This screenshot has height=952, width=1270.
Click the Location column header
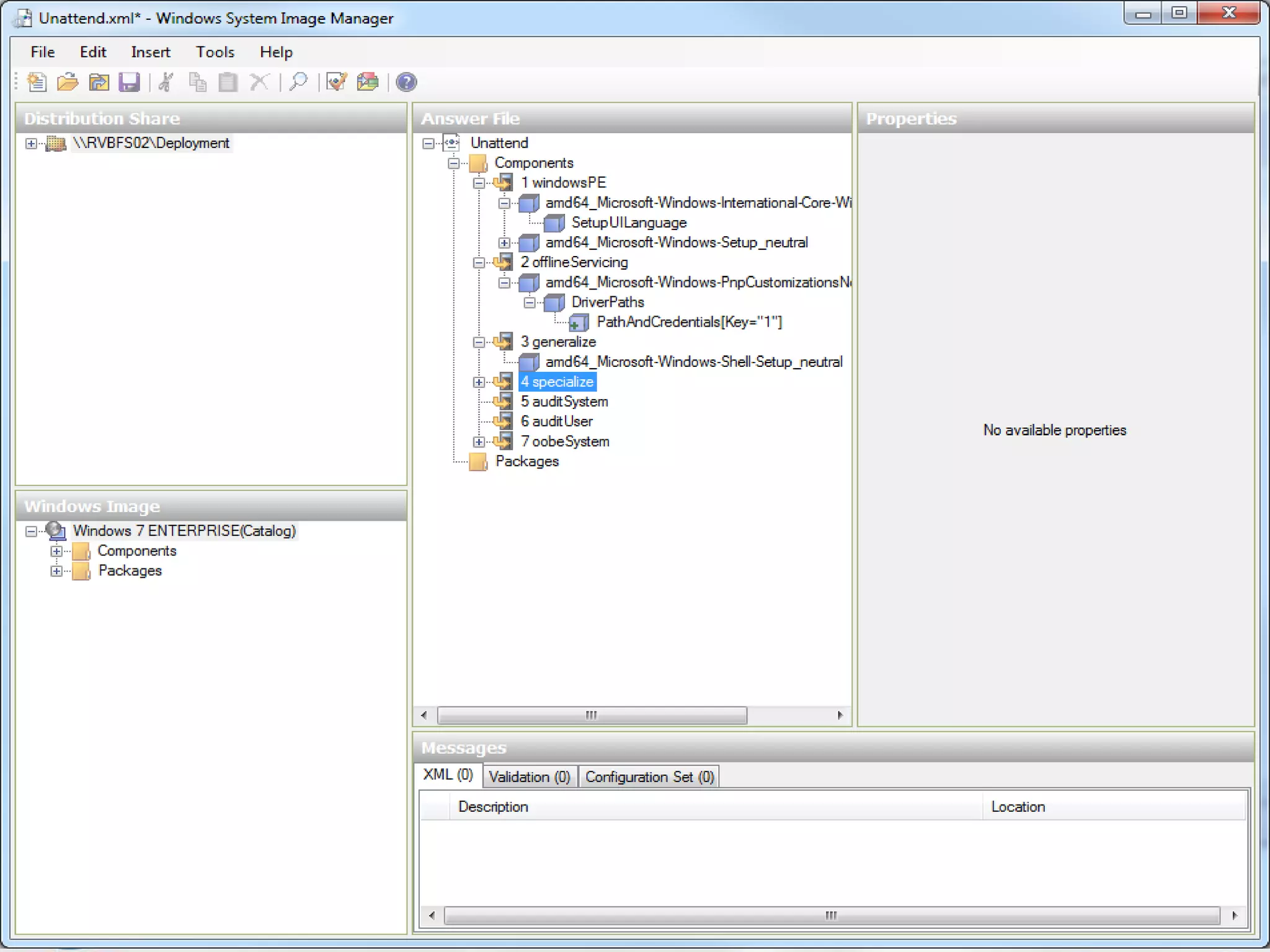click(x=1114, y=806)
